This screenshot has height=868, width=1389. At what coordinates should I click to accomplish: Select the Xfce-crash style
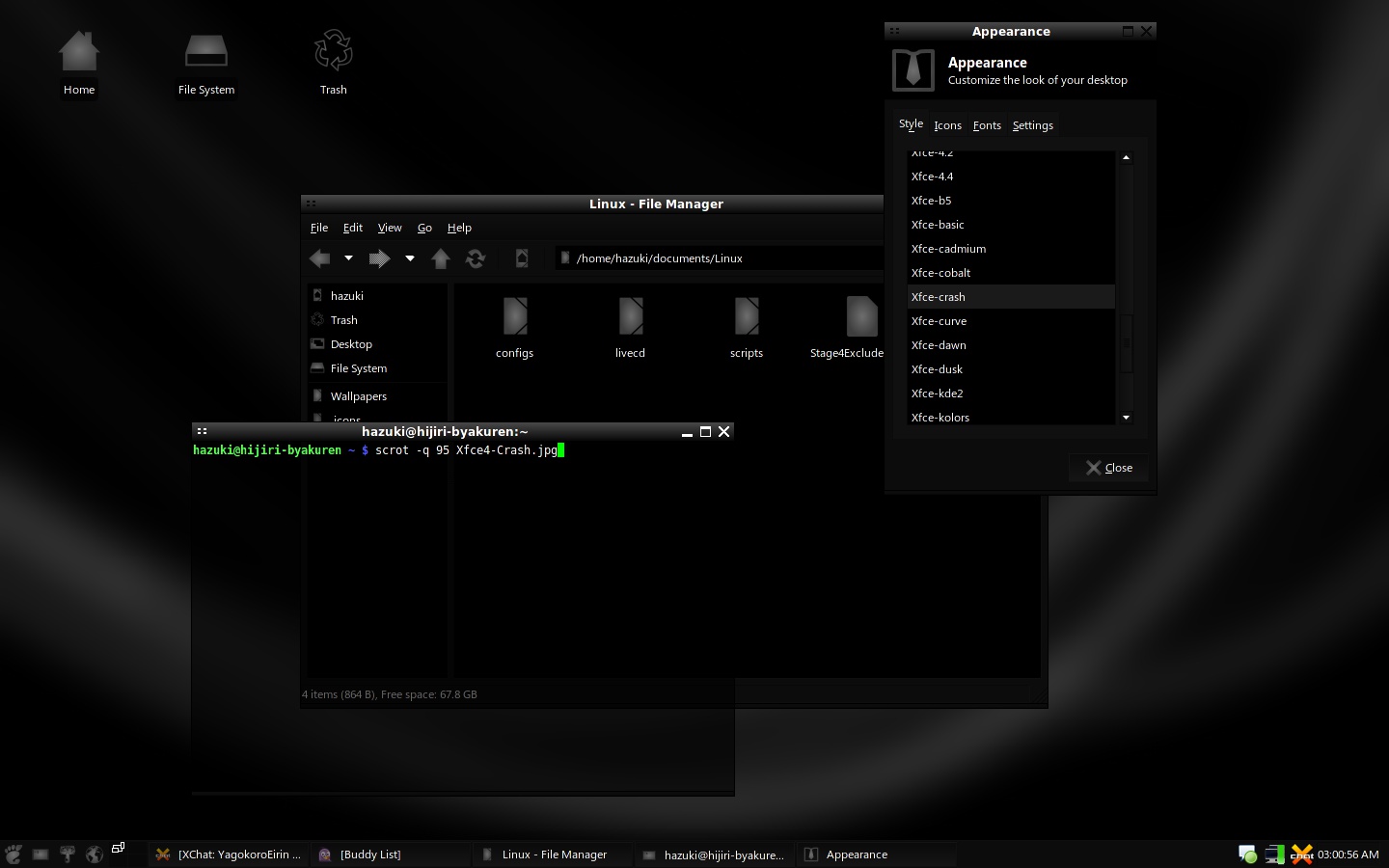pos(1011,297)
